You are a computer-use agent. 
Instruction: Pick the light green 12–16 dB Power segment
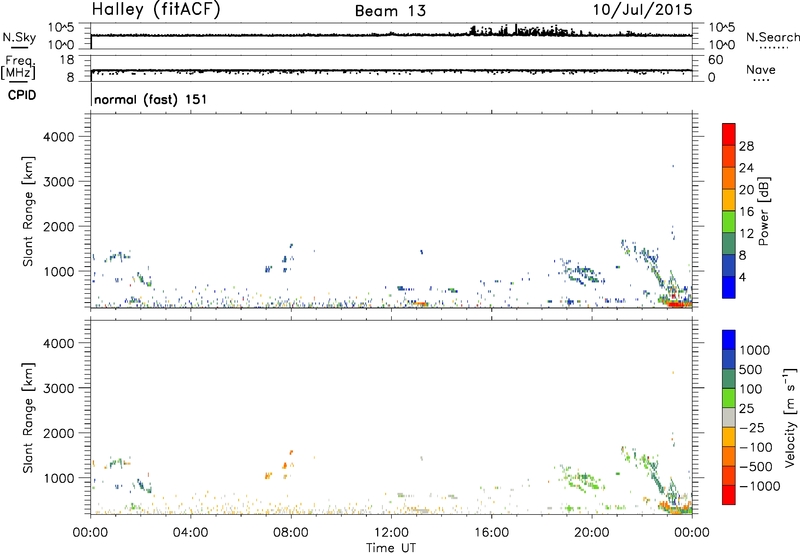(x=729, y=222)
